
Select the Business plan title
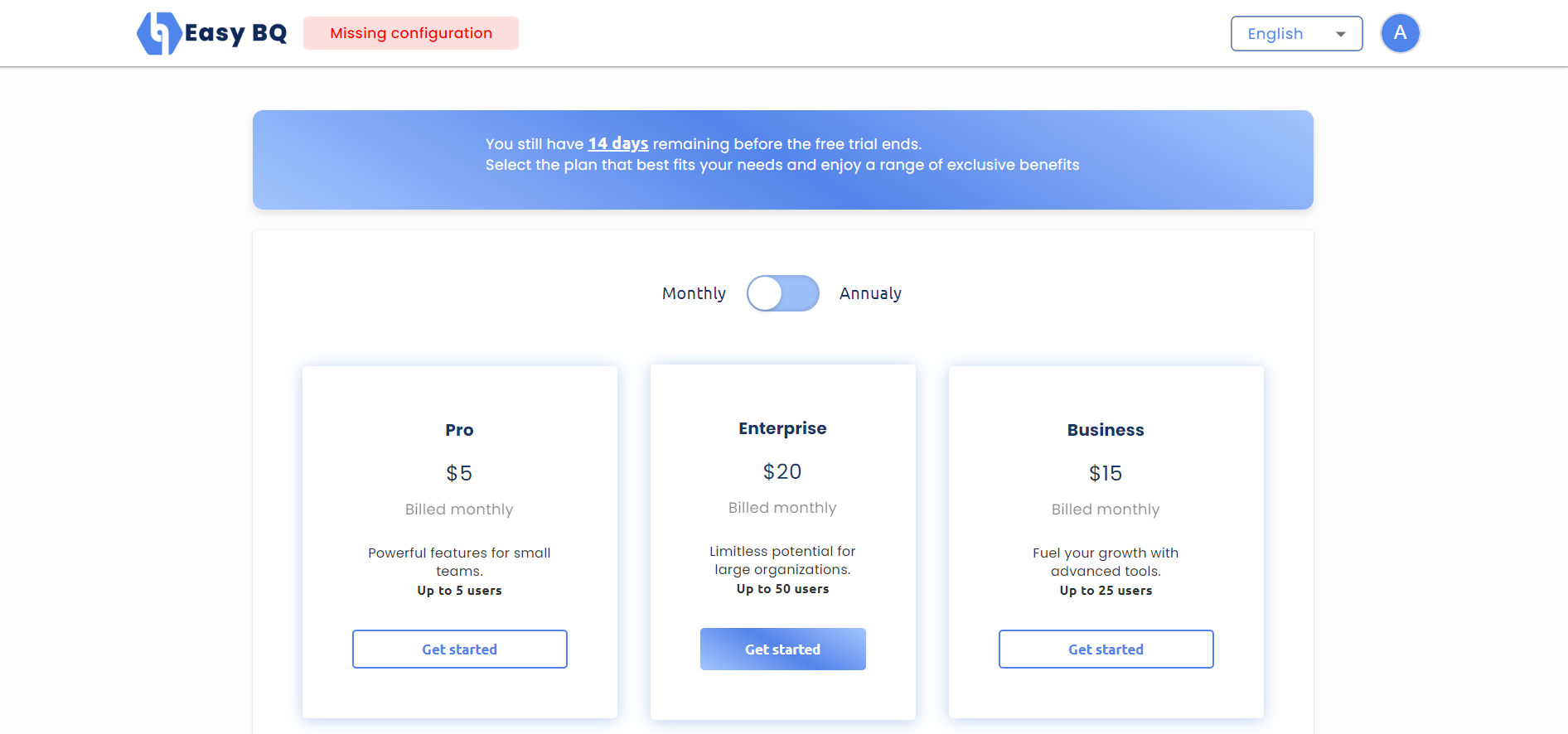coord(1106,430)
